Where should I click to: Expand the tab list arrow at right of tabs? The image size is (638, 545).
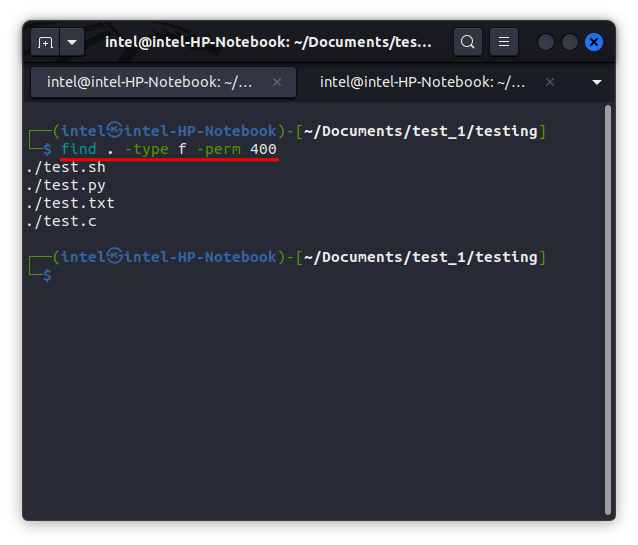click(598, 82)
